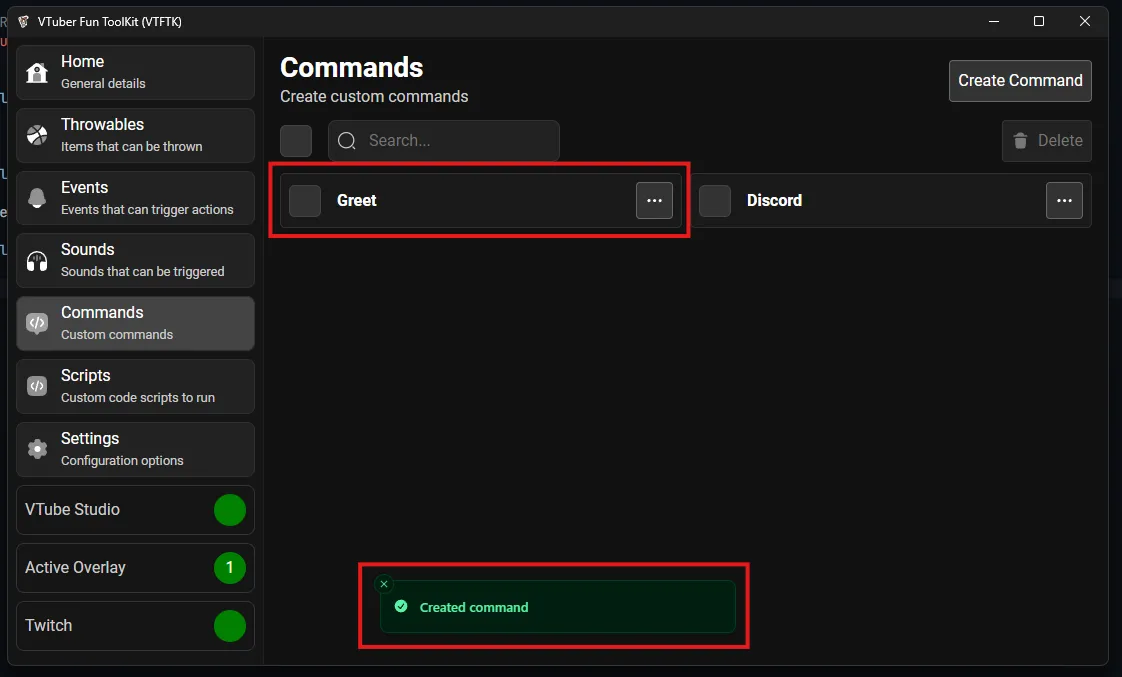This screenshot has height=677, width=1122.
Task: Click the Active Overlay count badge
Action: coord(230,568)
